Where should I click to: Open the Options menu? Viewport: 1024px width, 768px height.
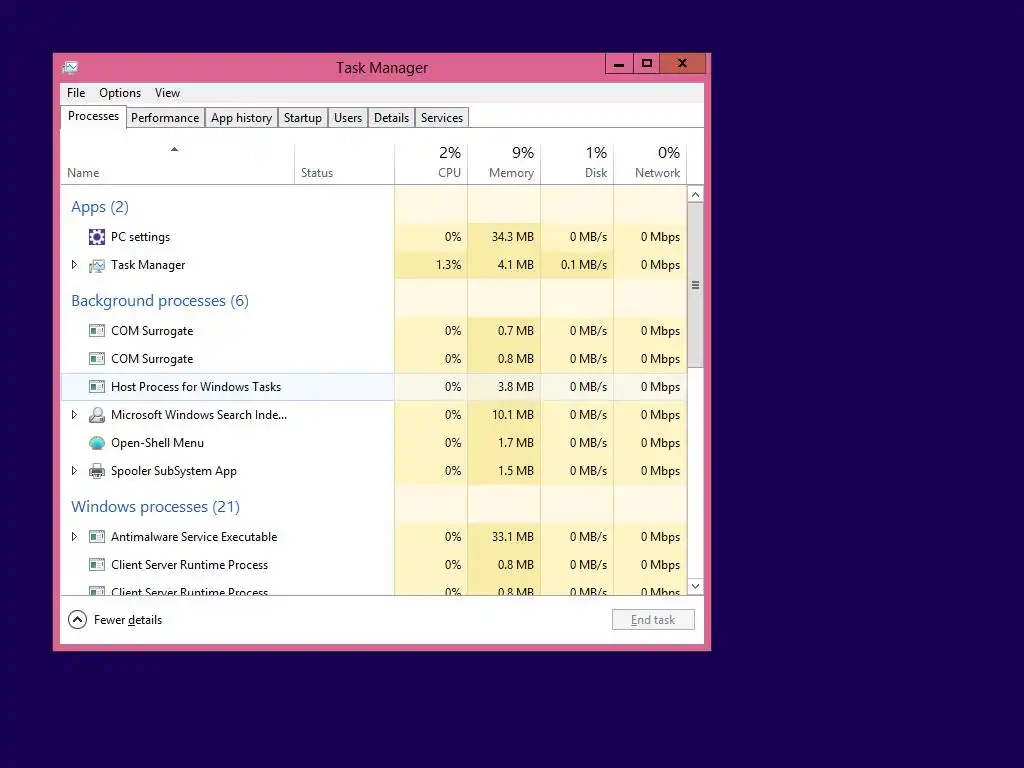[x=120, y=93]
